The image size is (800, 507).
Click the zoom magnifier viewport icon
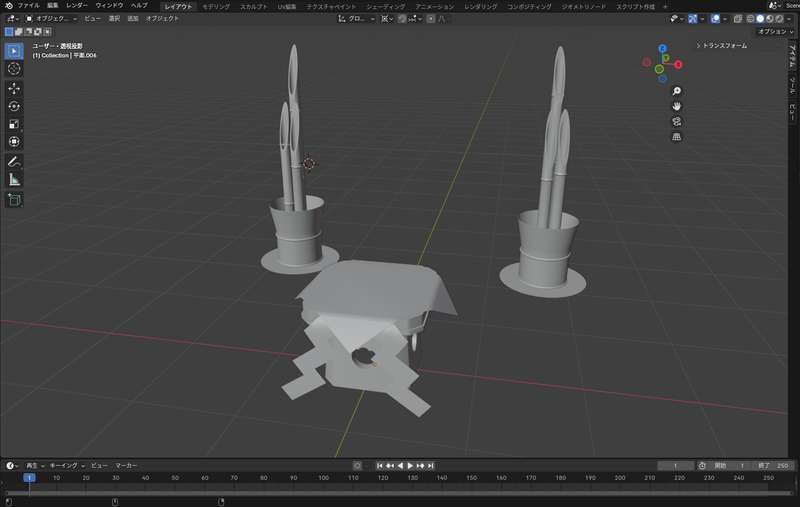click(x=677, y=91)
